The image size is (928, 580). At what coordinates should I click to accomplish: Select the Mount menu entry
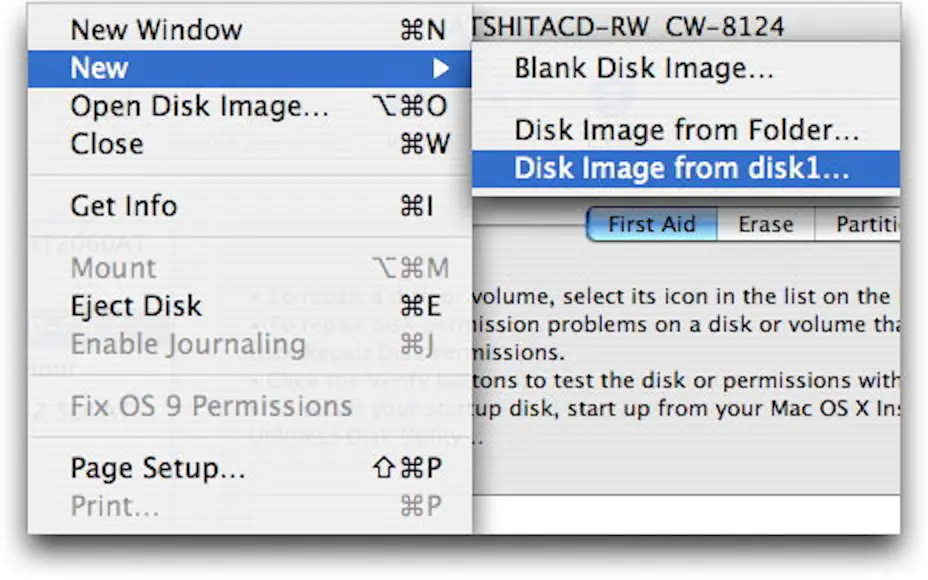114,268
